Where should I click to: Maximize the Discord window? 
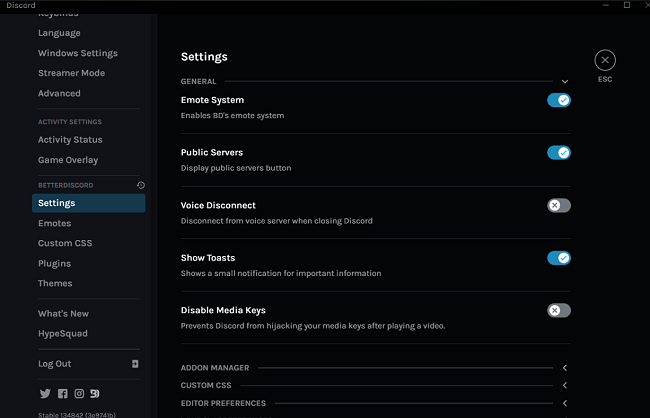(627, 5)
